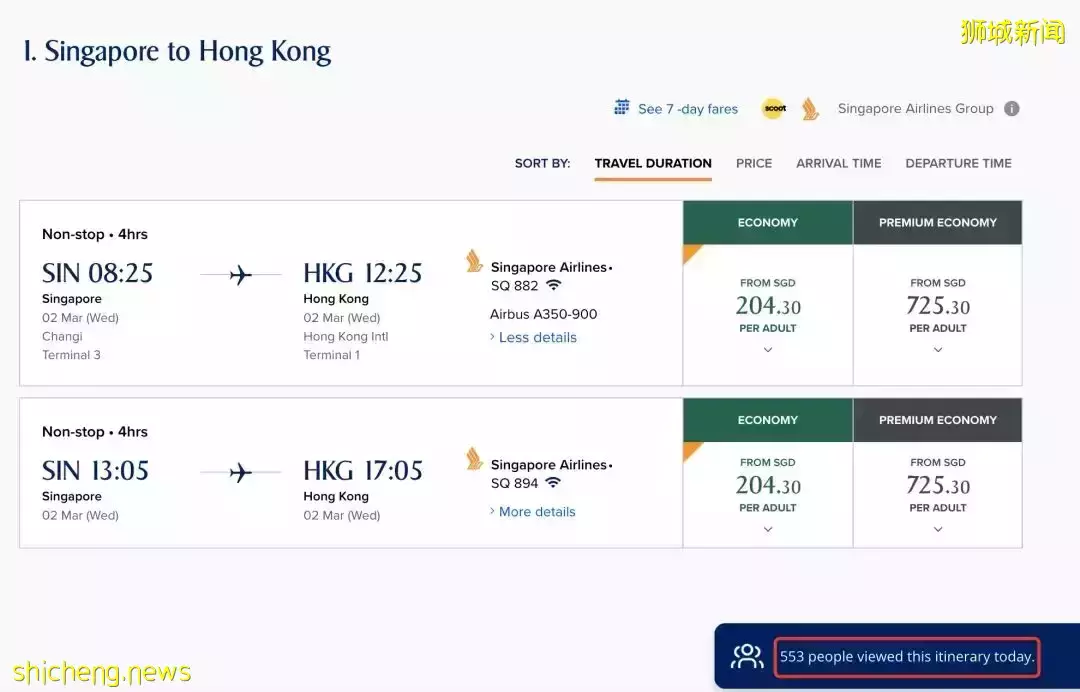Select the PREMIUM ECONOMY header for SQ 894
This screenshot has width=1080, height=692.
click(937, 419)
